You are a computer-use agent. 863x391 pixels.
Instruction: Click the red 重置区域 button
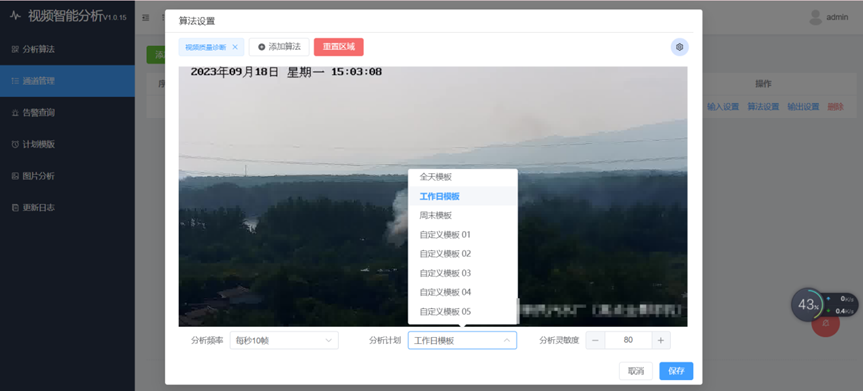pyautogui.click(x=339, y=47)
